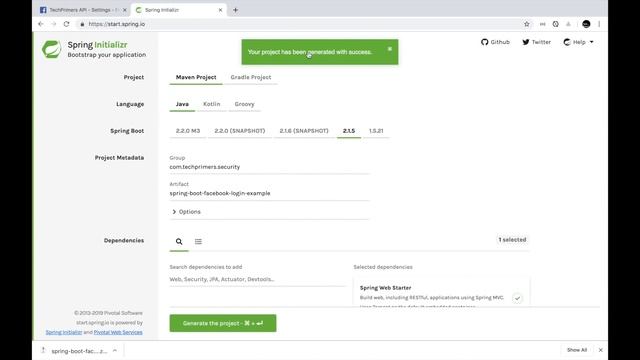This screenshot has width=640, height=360.
Task: Bookmark this page with star icon
Action: pyautogui.click(x=527, y=24)
